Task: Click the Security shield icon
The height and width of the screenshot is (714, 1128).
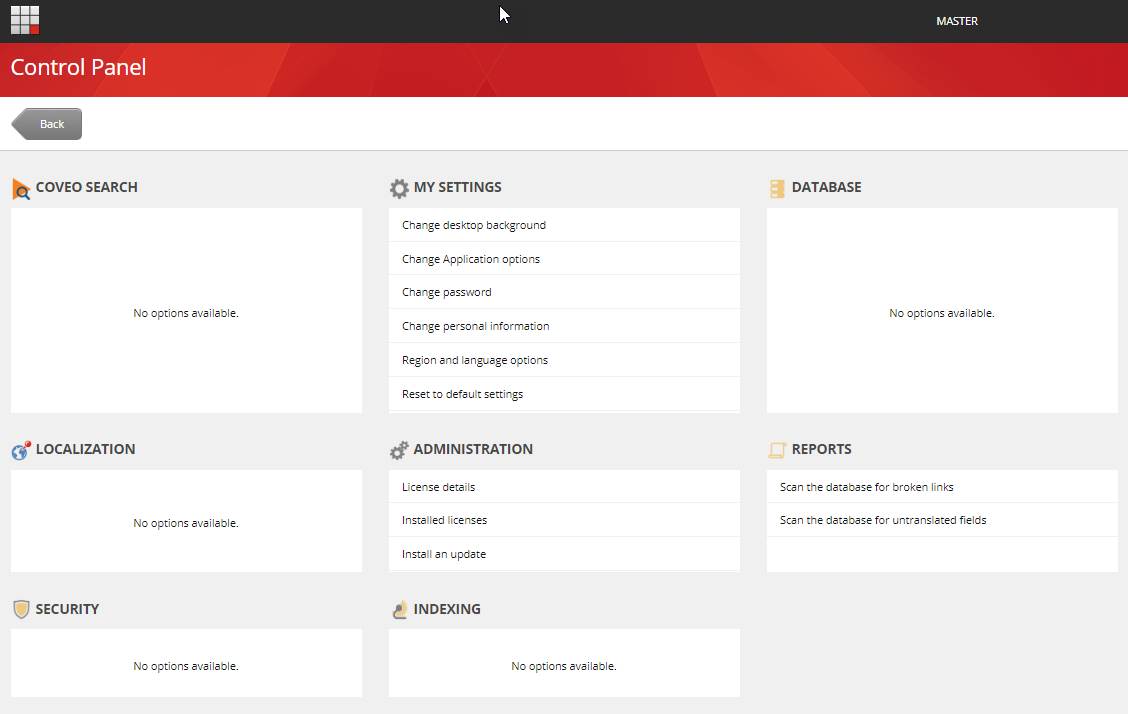Action: pyautogui.click(x=20, y=608)
